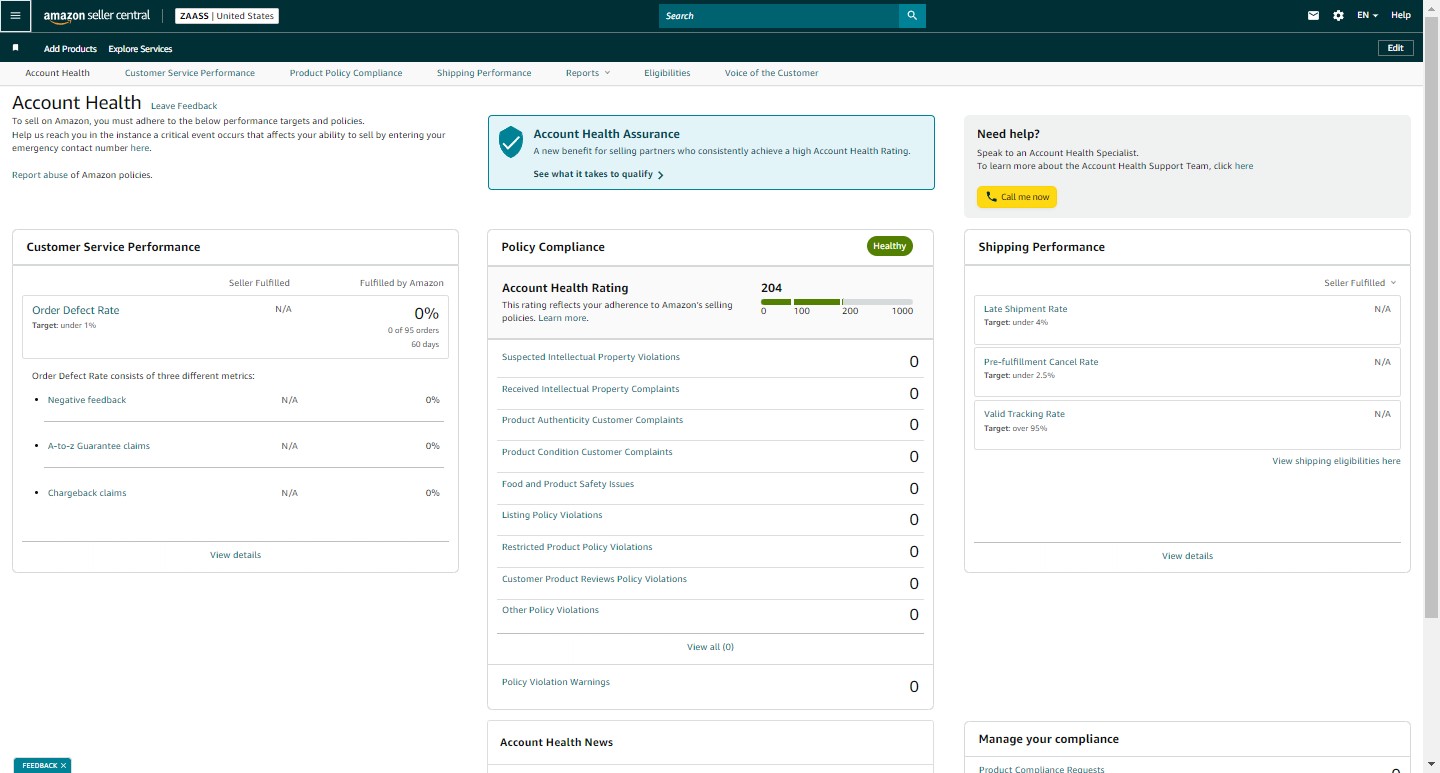Click View all (0) policy violations
The height and width of the screenshot is (773, 1440).
click(710, 647)
